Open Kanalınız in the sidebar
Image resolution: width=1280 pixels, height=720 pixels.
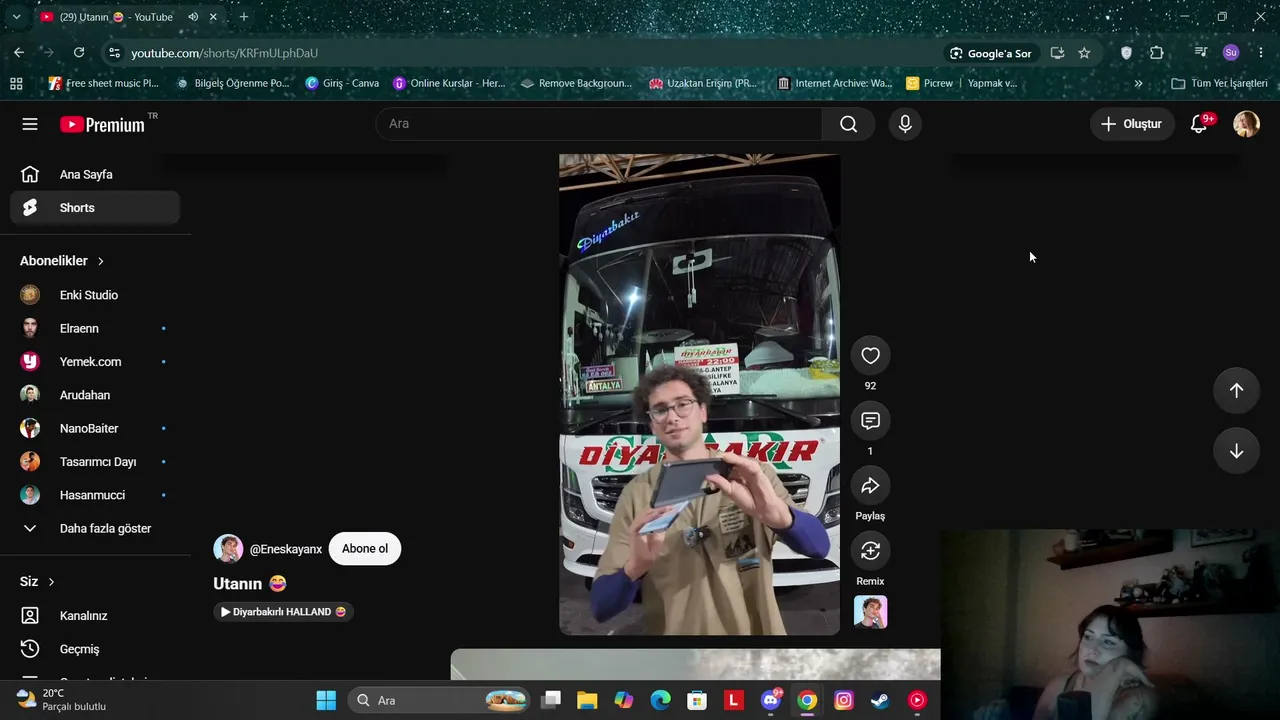tap(95, 616)
